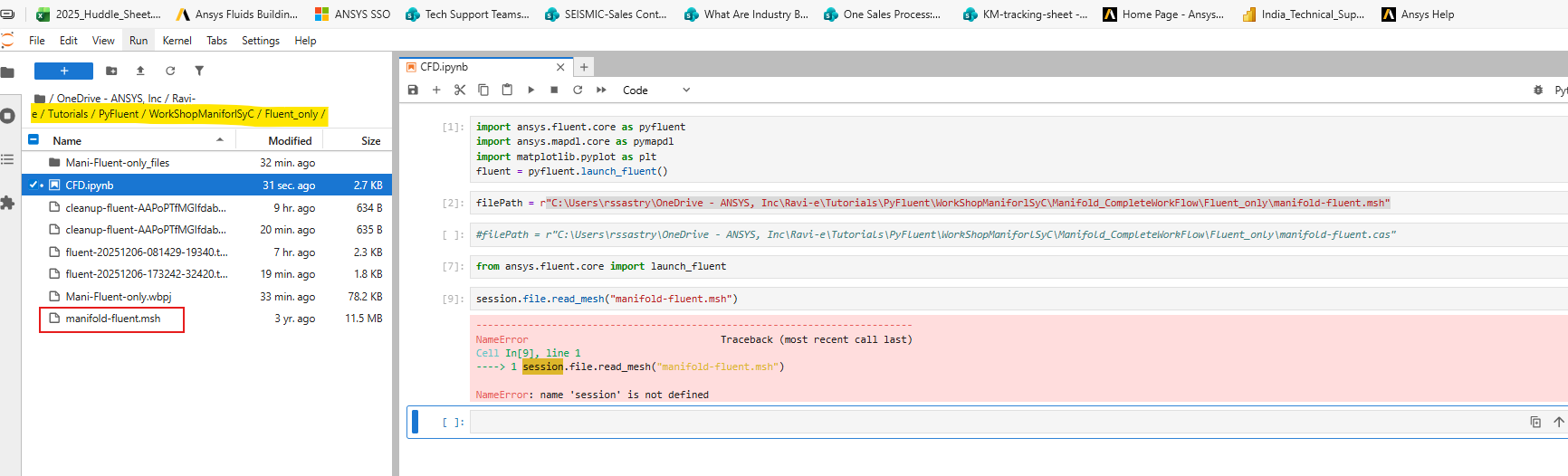This screenshot has height=476, width=1568.
Task: Copy the selected cell in notebook toolbar
Action: [x=483, y=90]
